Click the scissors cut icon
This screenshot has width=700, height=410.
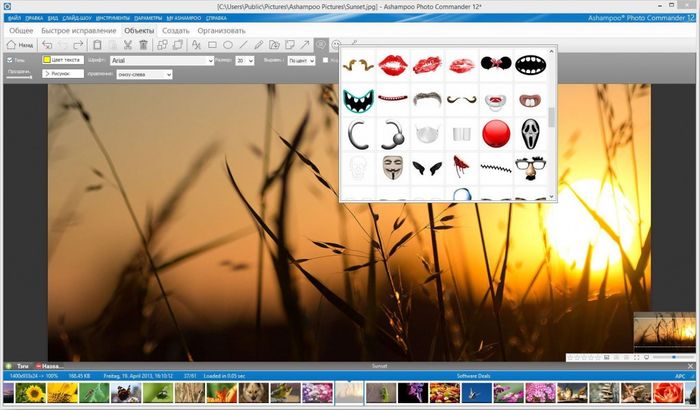[x=127, y=45]
